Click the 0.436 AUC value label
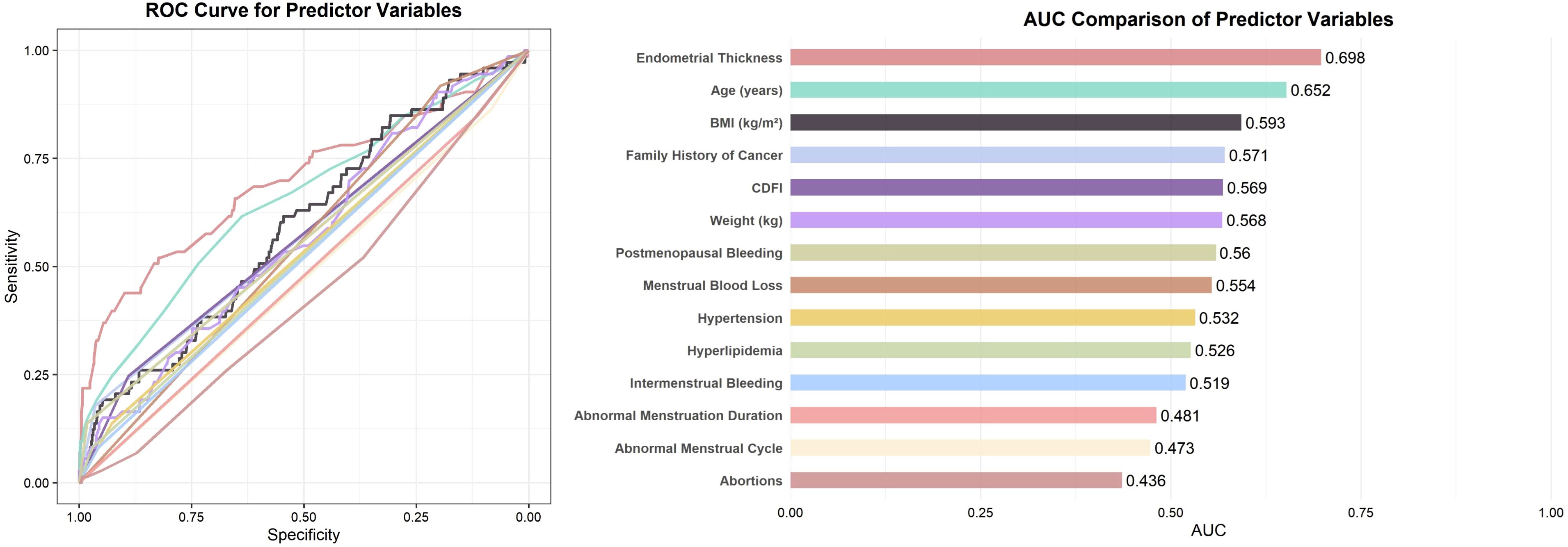The height and width of the screenshot is (547, 1568). tap(1145, 481)
